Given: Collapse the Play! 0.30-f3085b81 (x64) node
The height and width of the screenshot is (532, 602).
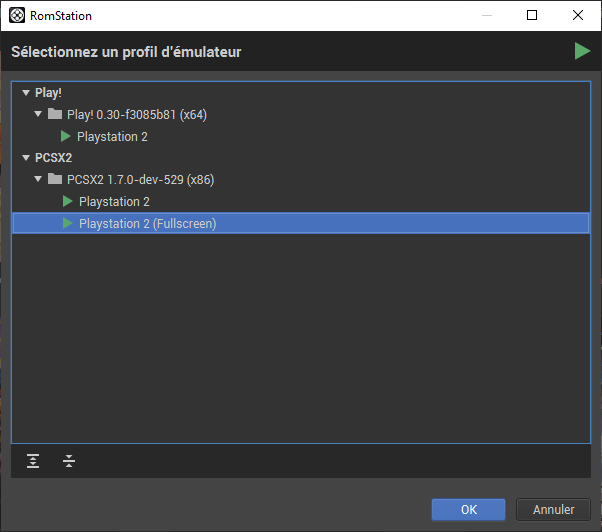Looking at the screenshot, I should tap(38, 115).
